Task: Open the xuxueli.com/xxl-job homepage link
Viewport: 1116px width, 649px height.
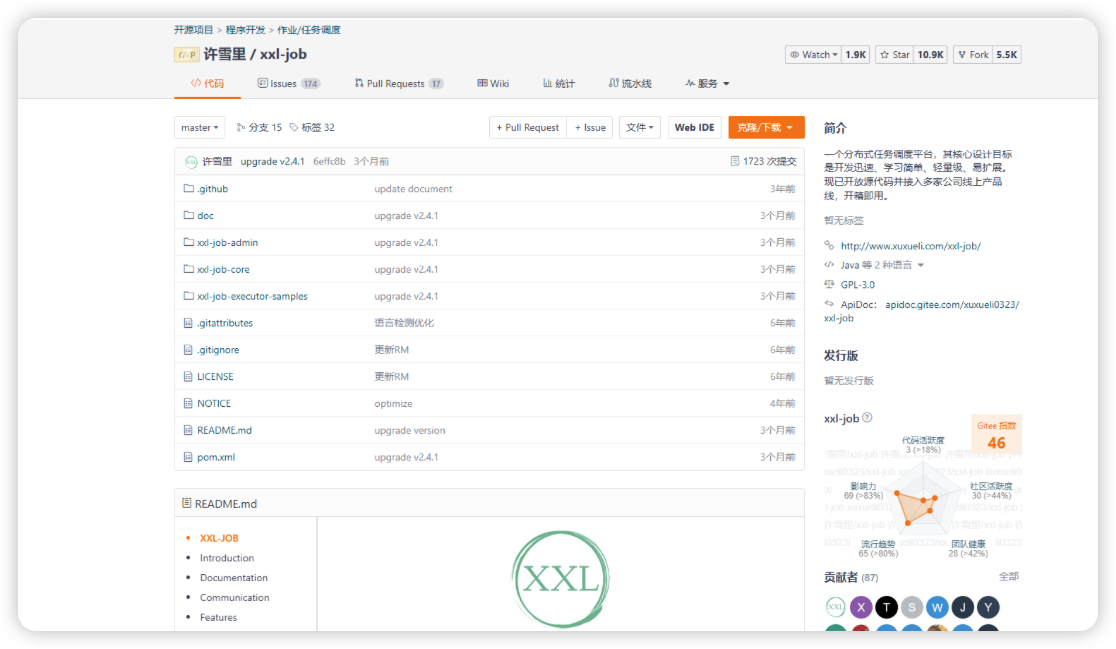Action: tap(910, 246)
